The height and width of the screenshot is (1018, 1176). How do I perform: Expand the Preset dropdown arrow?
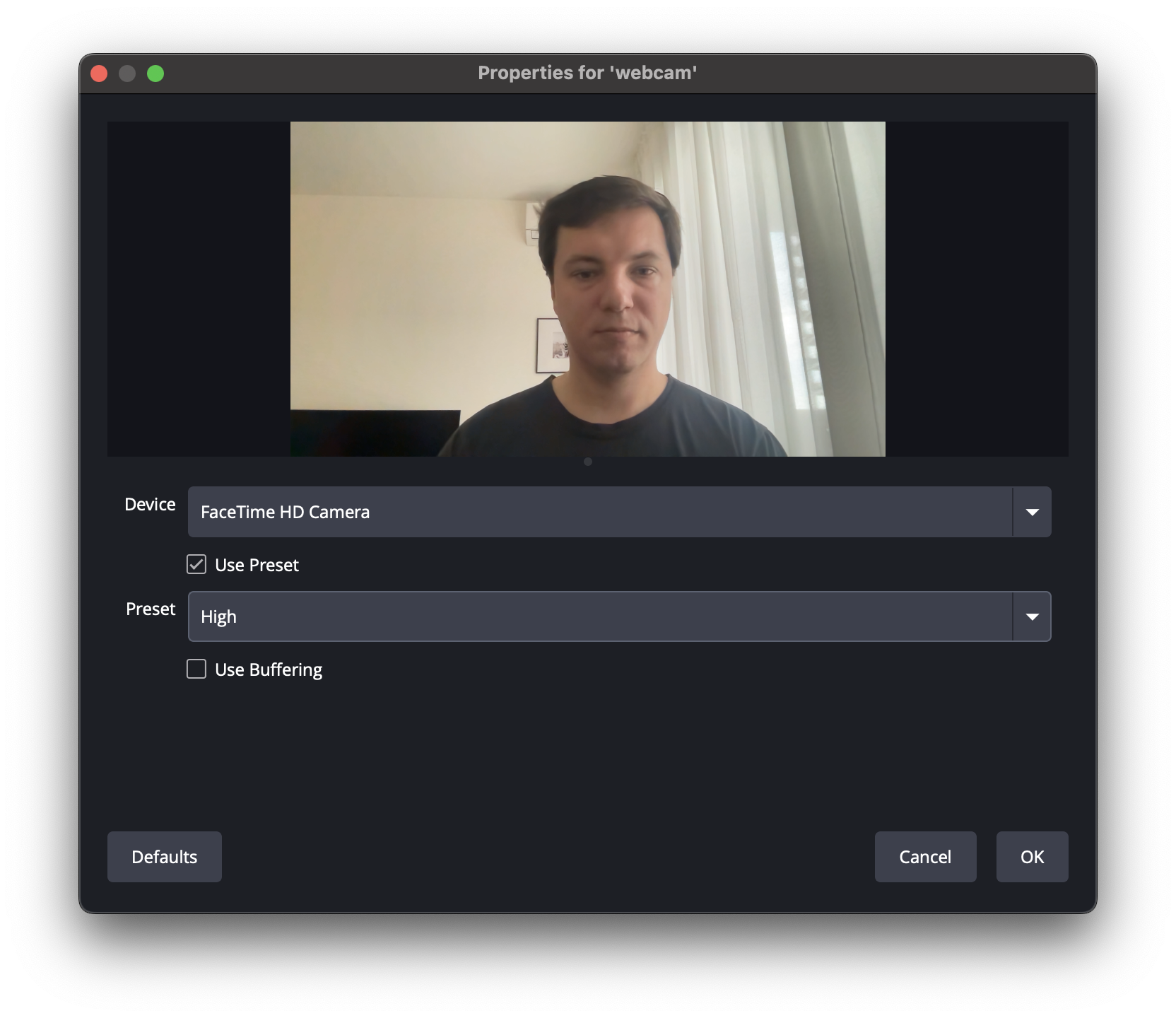[1032, 616]
